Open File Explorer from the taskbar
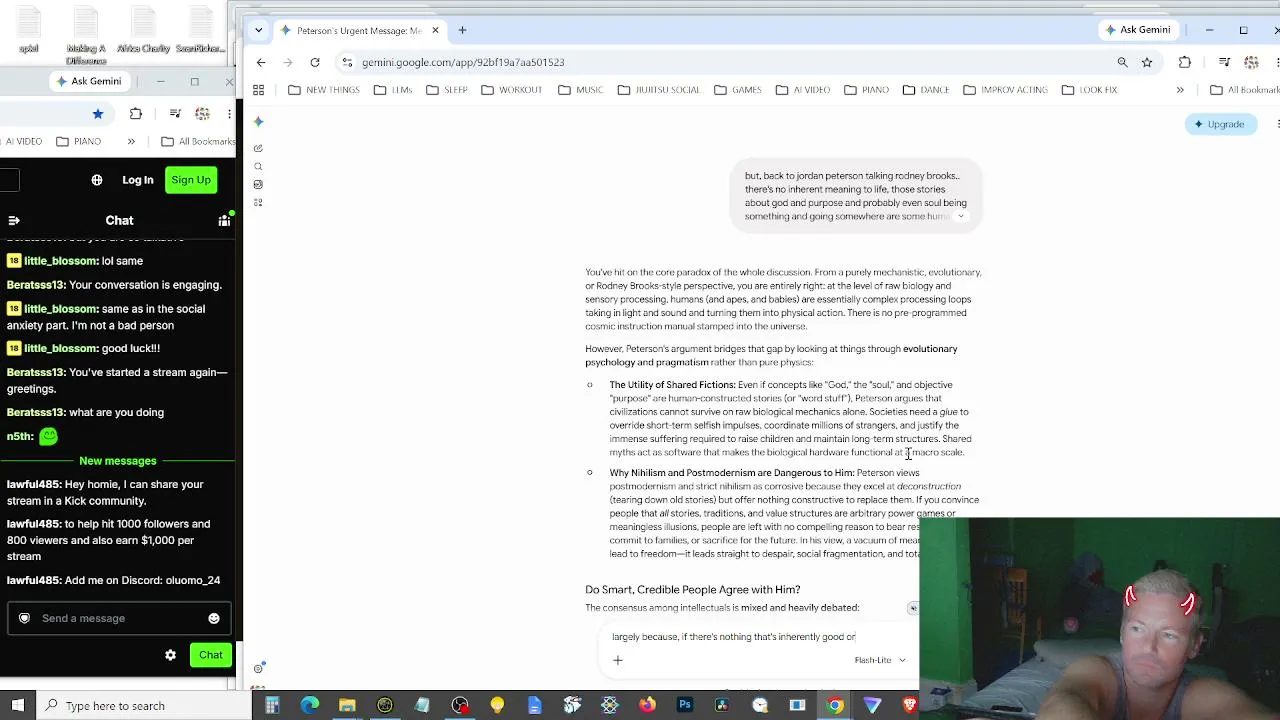 [347, 706]
